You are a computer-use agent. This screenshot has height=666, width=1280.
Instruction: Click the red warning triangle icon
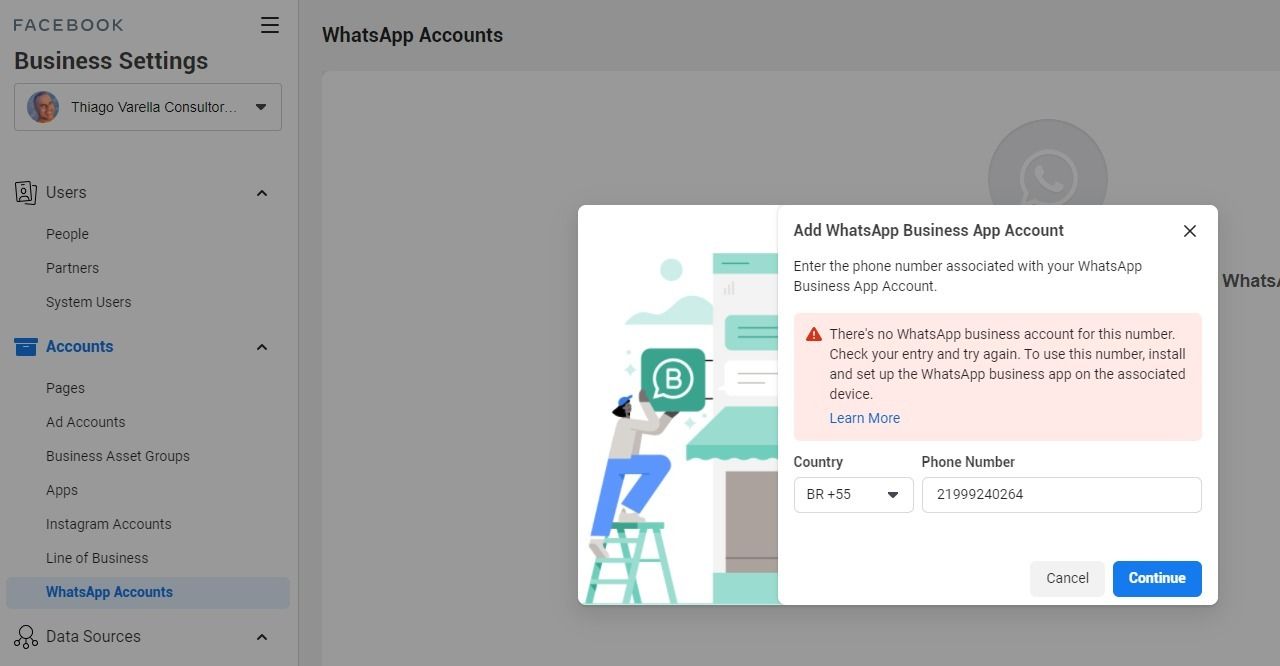point(813,335)
